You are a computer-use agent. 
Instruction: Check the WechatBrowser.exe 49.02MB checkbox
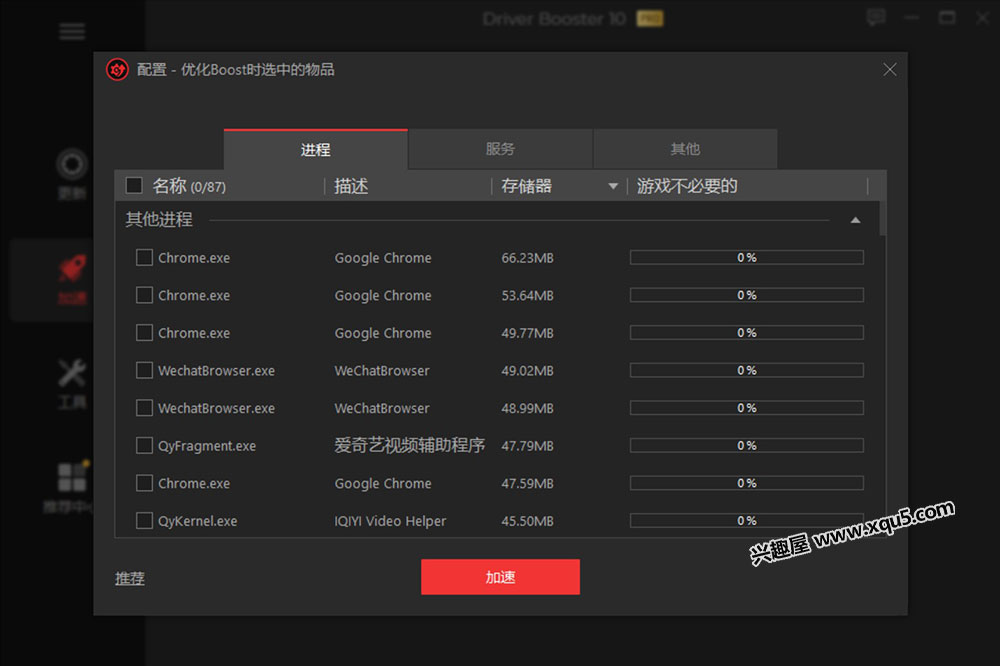[x=144, y=371]
